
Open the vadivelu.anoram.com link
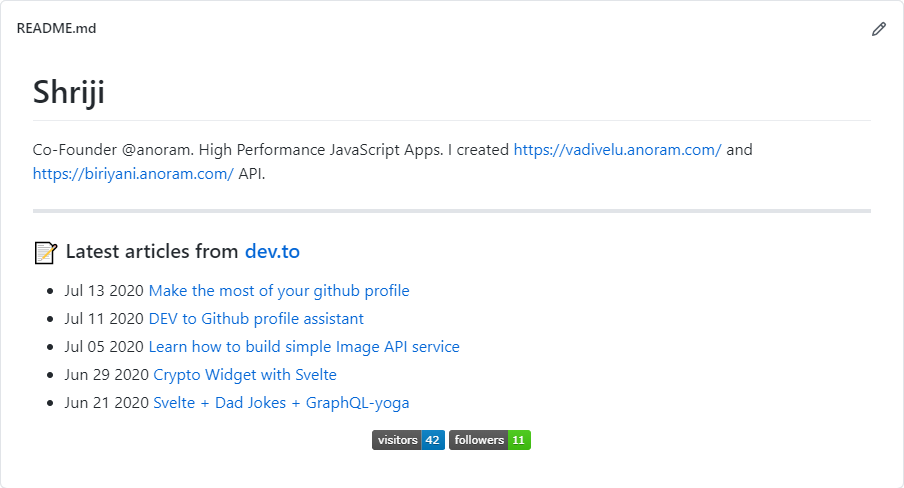click(x=617, y=150)
